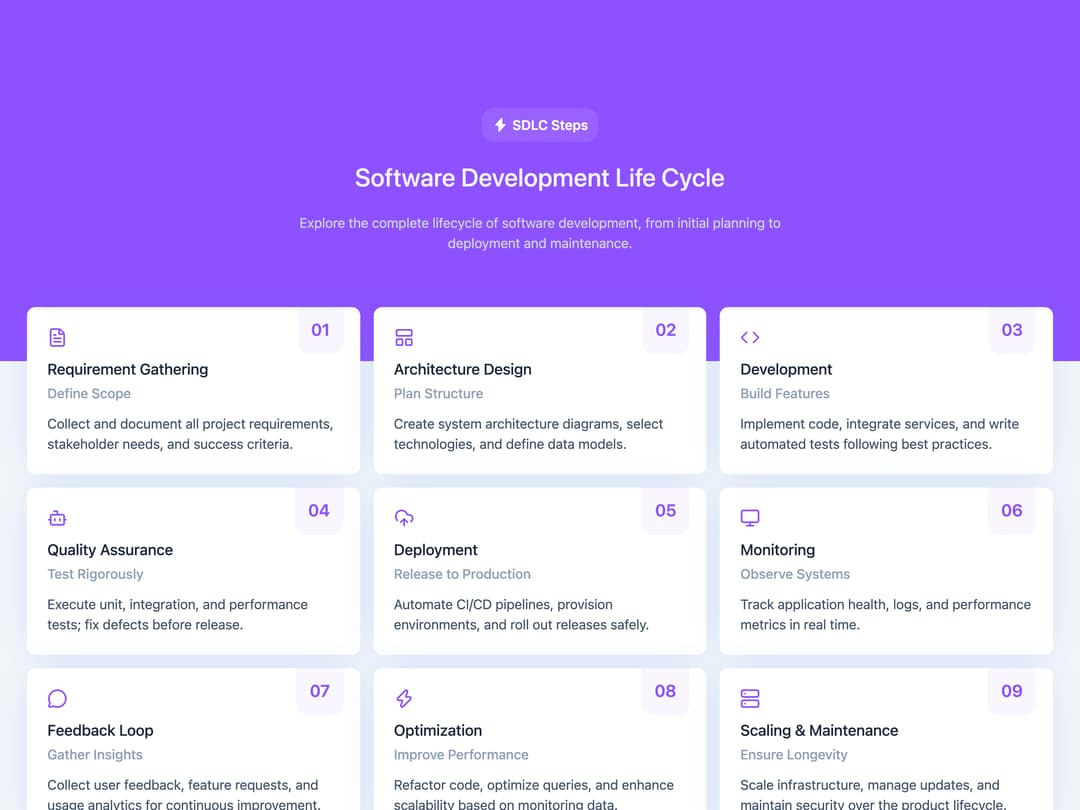1080x810 pixels.
Task: Open the Optimization card title
Action: pyautogui.click(x=438, y=730)
